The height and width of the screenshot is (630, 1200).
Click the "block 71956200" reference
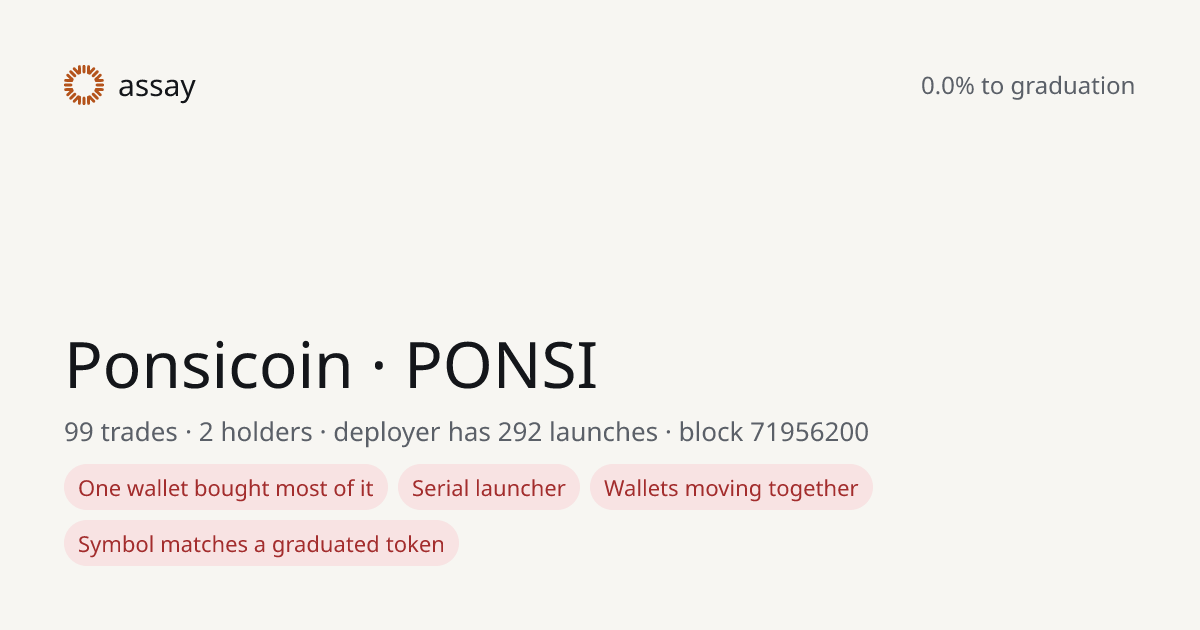774,432
